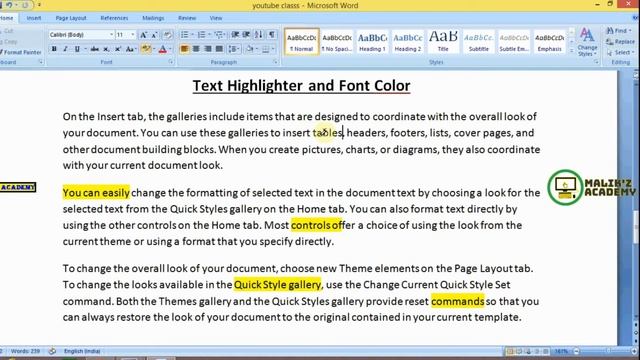Image resolution: width=640 pixels, height=360 pixels.
Task: Open the Calibri (Body) font name dropdown
Action: pyautogui.click(x=111, y=35)
